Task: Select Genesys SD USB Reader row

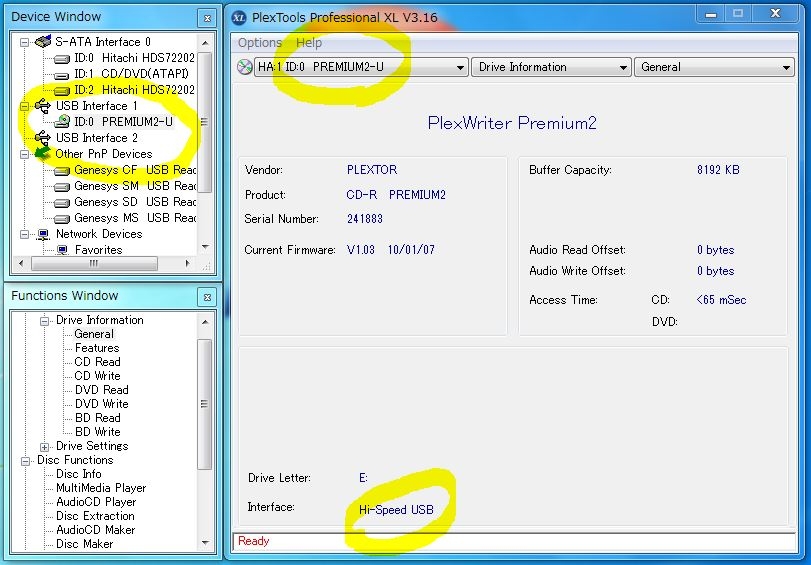Action: point(134,202)
